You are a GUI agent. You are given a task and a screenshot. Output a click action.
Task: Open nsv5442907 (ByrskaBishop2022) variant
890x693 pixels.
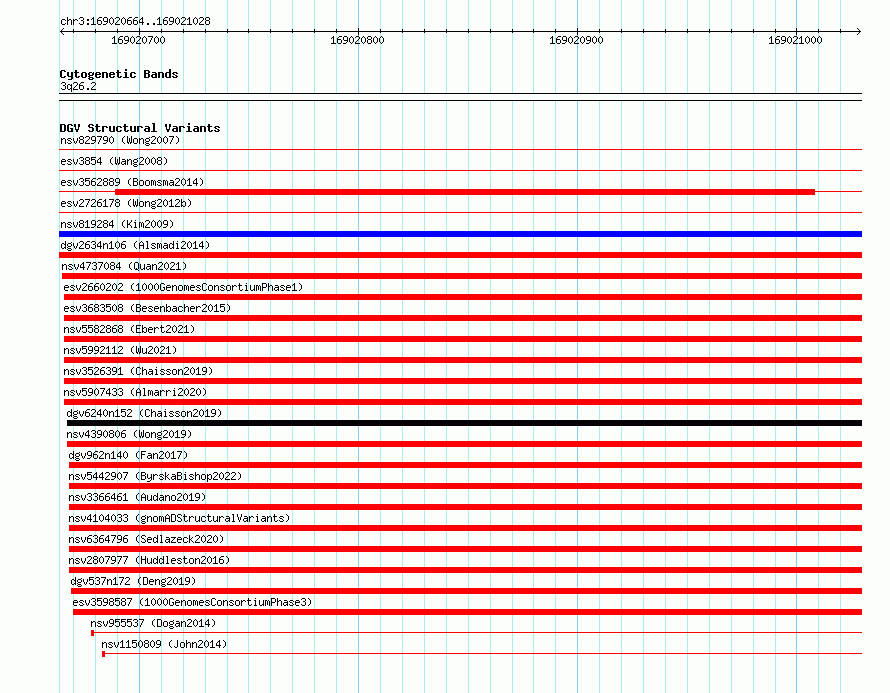[x=155, y=476]
